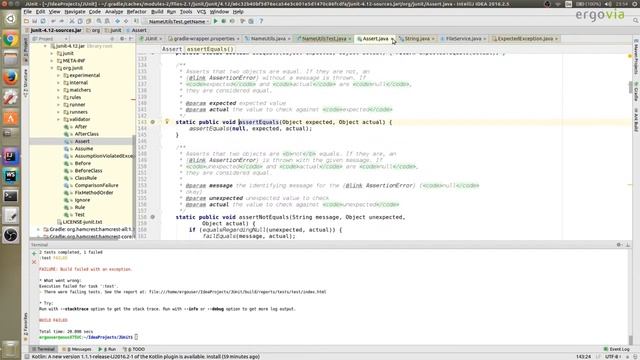This screenshot has width=640, height=360.
Task: Switch to the ExpectedException.java editor tab
Action: pos(524,38)
